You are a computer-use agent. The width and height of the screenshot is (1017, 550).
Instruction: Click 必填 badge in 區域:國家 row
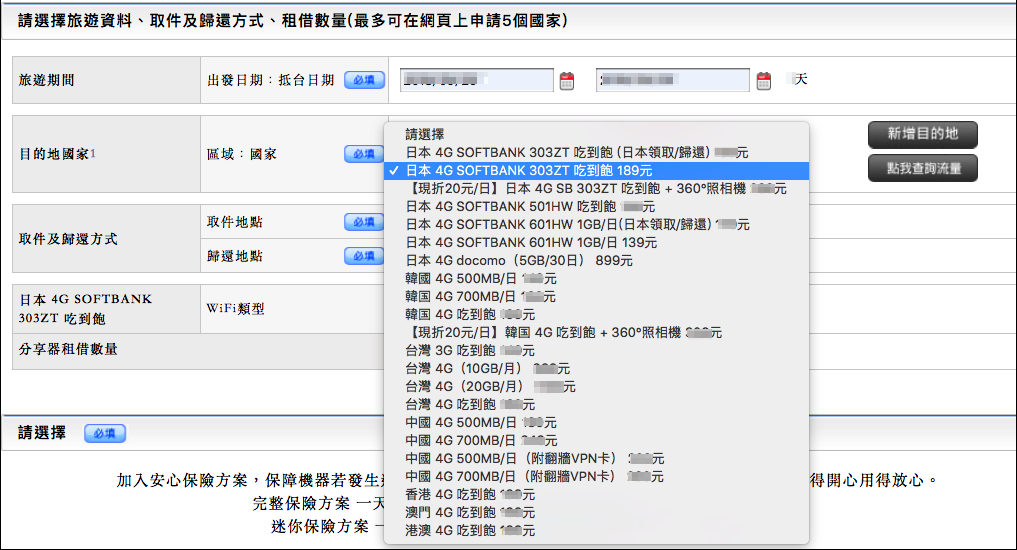click(x=365, y=154)
